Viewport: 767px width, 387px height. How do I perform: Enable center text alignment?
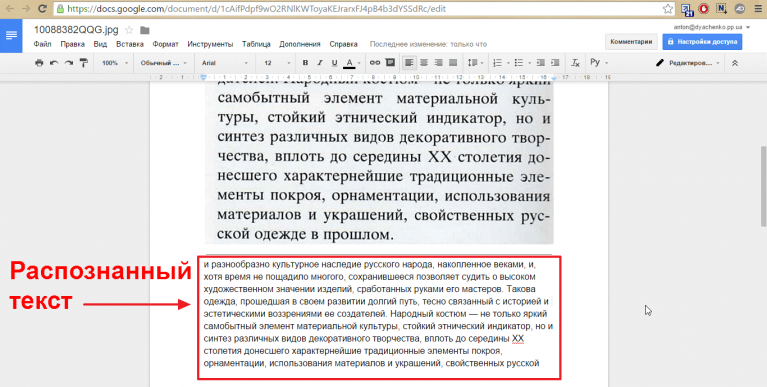point(424,63)
